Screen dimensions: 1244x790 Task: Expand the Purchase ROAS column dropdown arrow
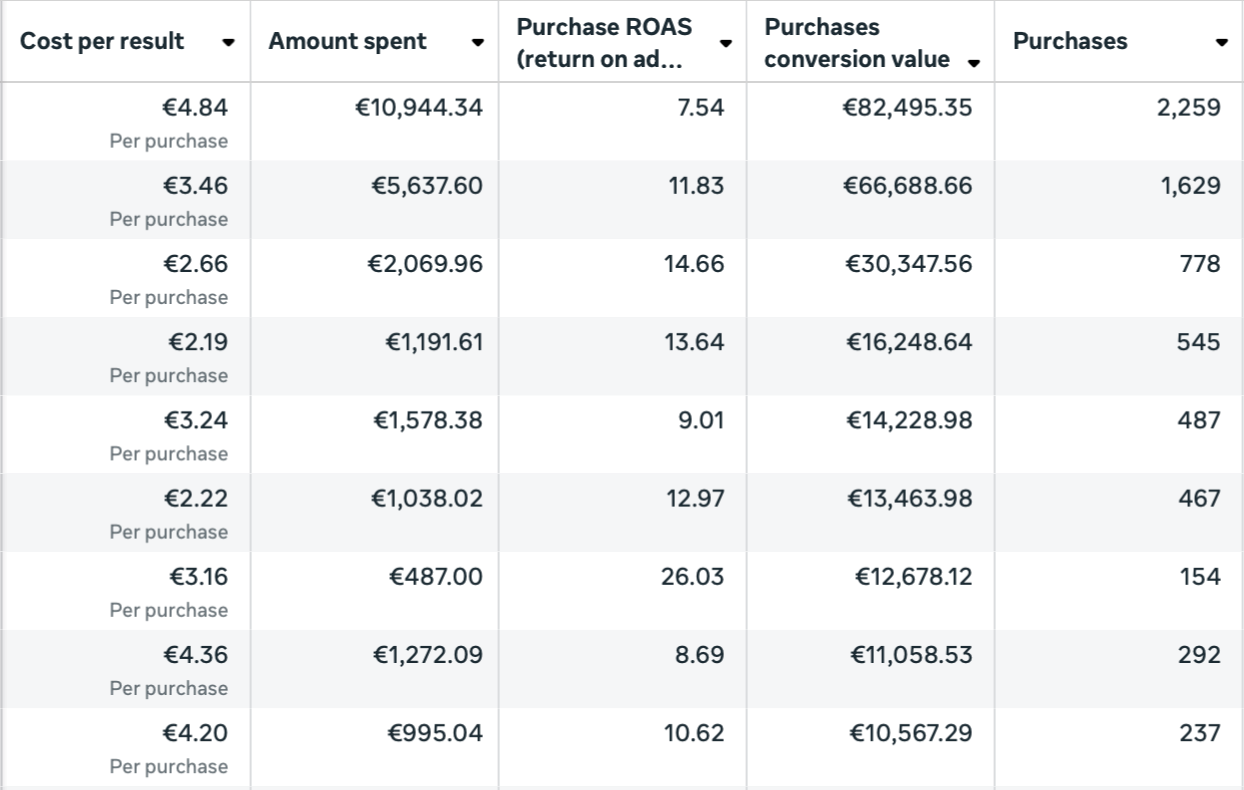(726, 43)
